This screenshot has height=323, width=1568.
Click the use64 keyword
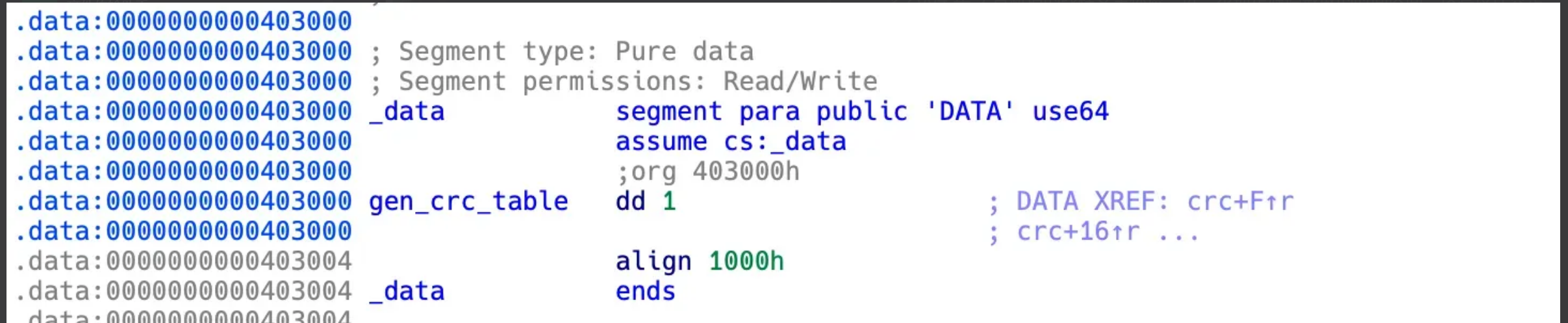pyautogui.click(x=1070, y=112)
